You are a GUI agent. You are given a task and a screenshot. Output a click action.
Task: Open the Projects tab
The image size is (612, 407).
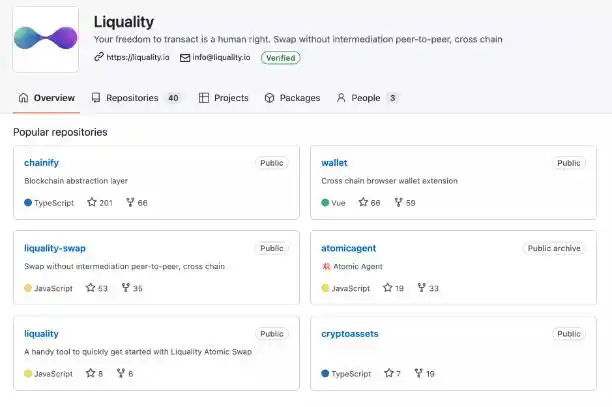click(224, 98)
